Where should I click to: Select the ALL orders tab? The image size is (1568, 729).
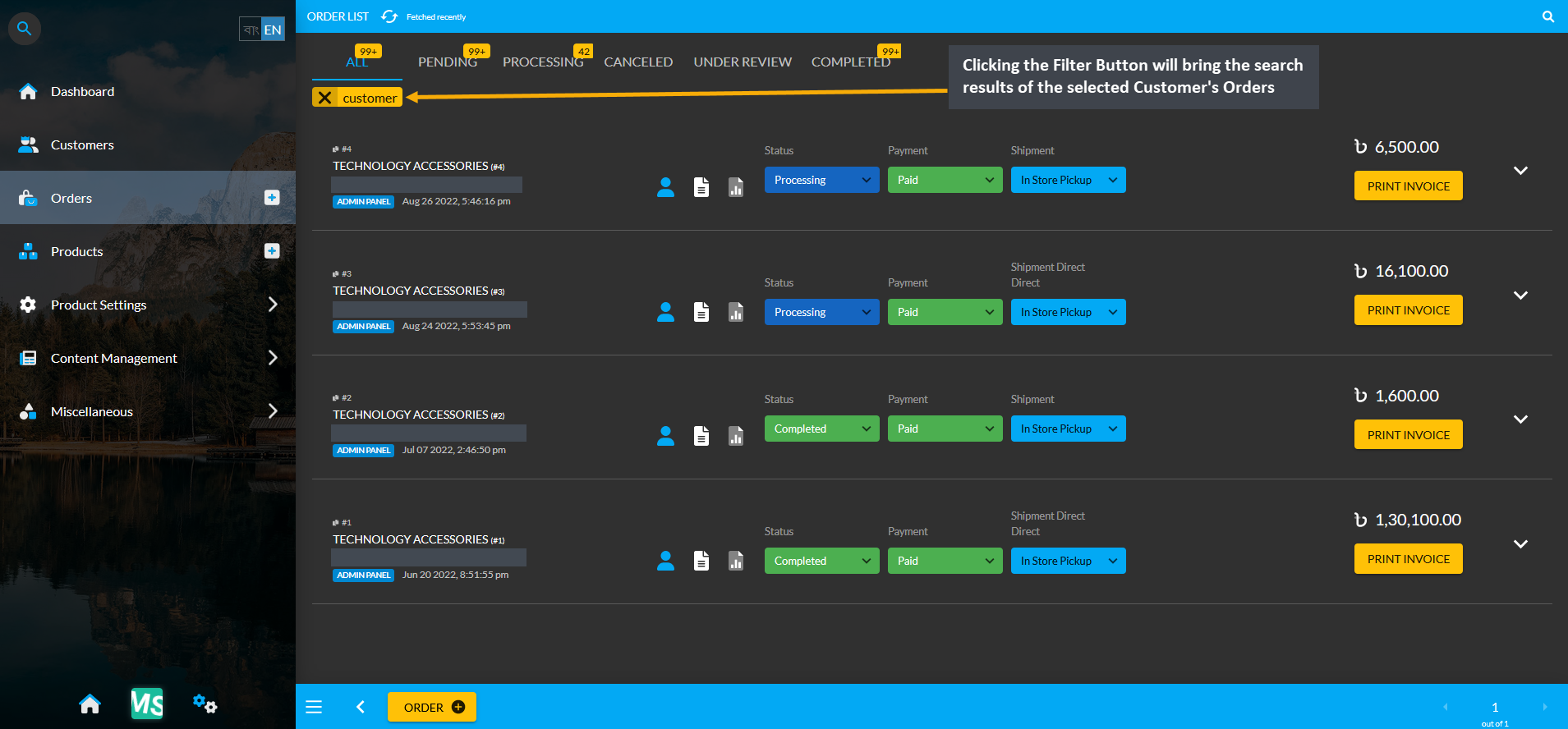(x=357, y=62)
